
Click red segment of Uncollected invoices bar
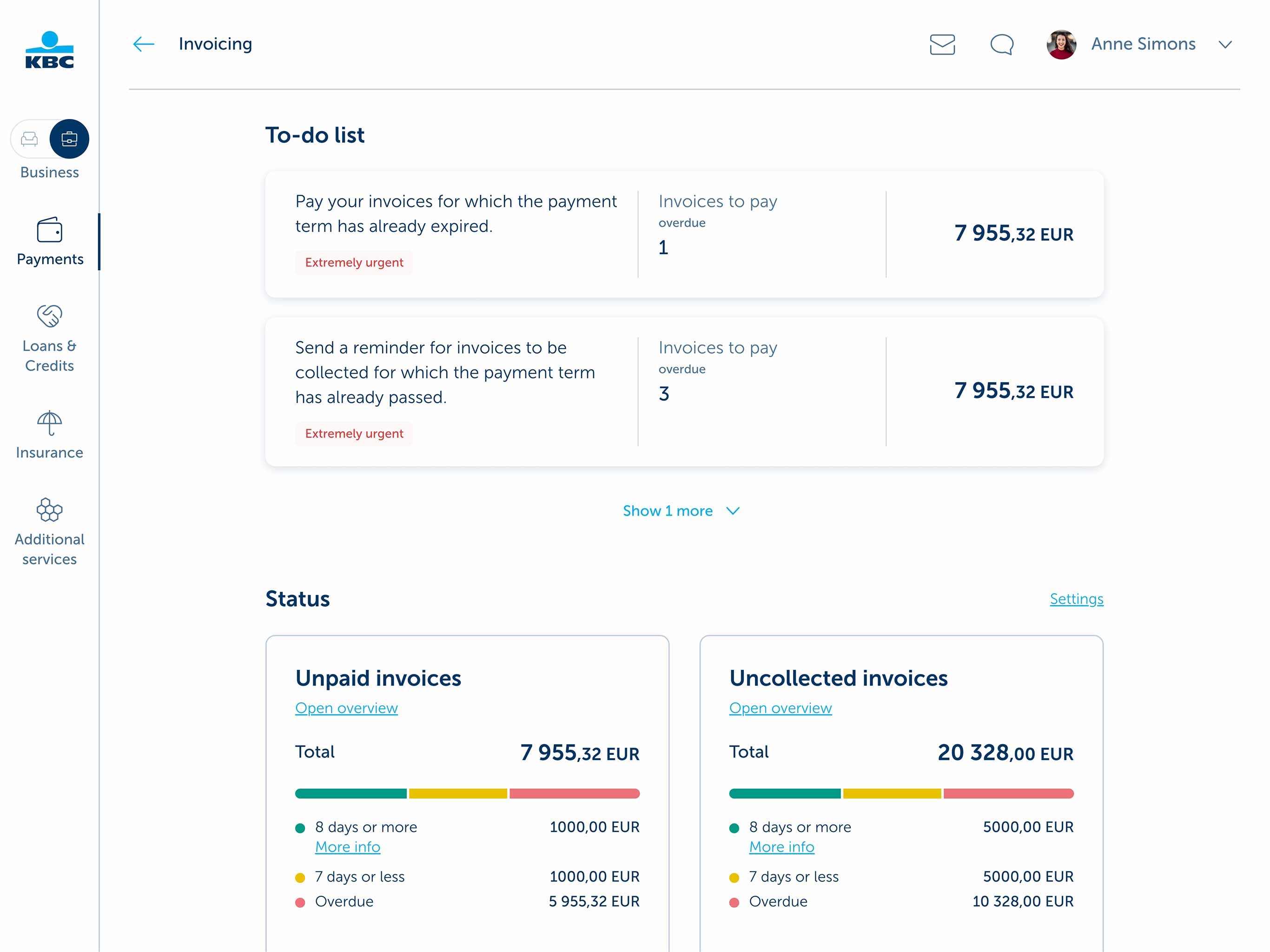click(1009, 793)
